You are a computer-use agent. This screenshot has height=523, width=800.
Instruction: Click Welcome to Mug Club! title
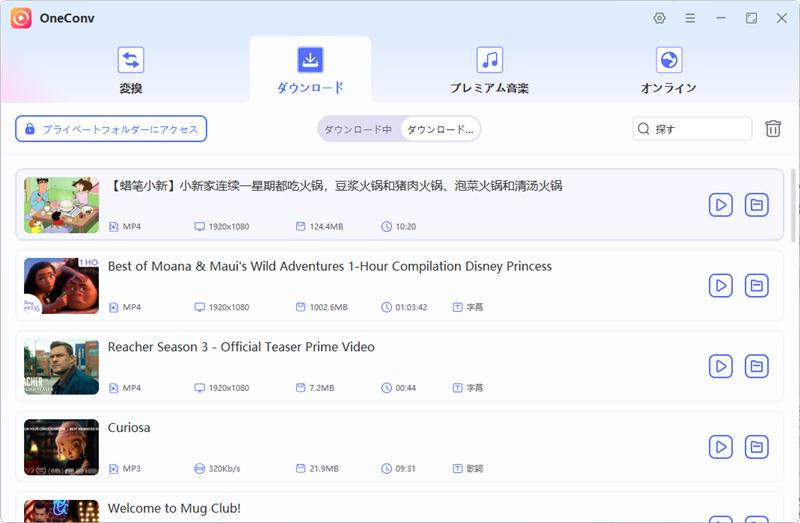[174, 508]
